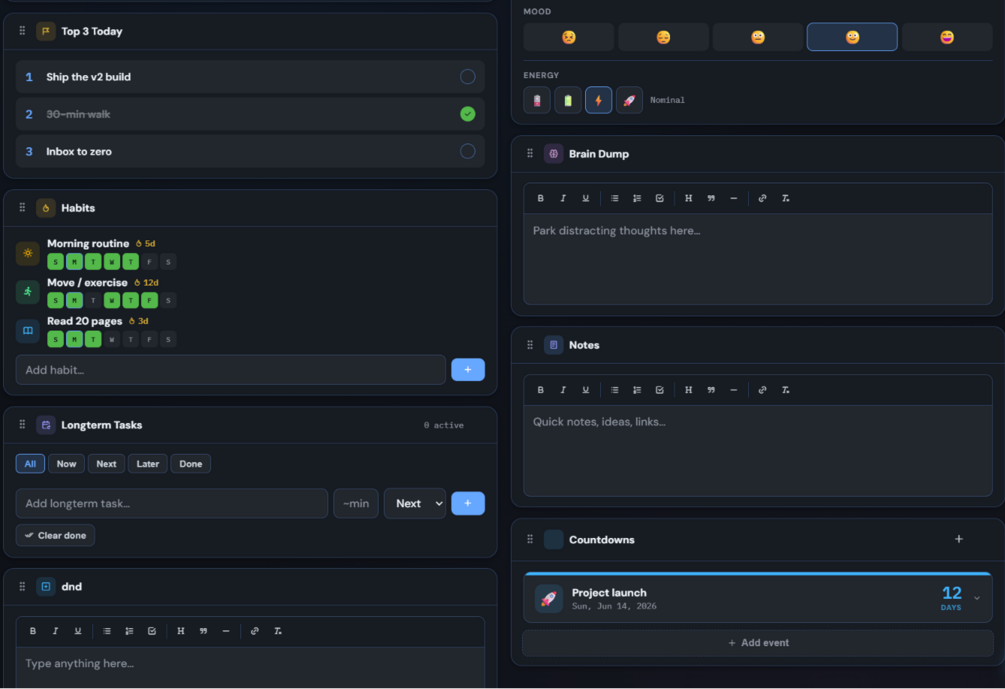Expand the Project launch countdown chevron
1005x689 pixels.
pos(977,598)
